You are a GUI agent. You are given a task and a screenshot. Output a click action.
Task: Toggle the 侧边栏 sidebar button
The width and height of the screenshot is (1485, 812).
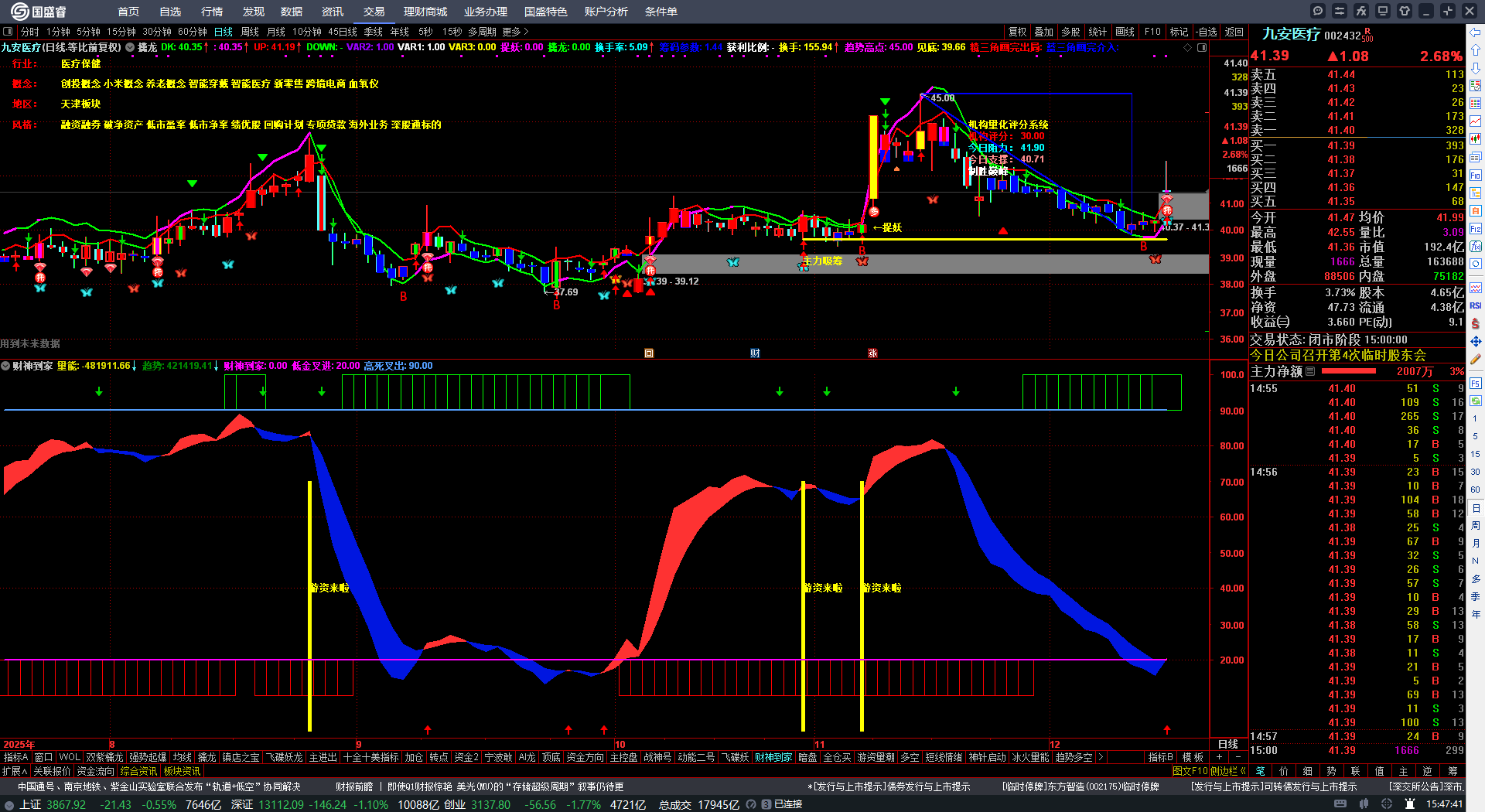click(x=1227, y=771)
